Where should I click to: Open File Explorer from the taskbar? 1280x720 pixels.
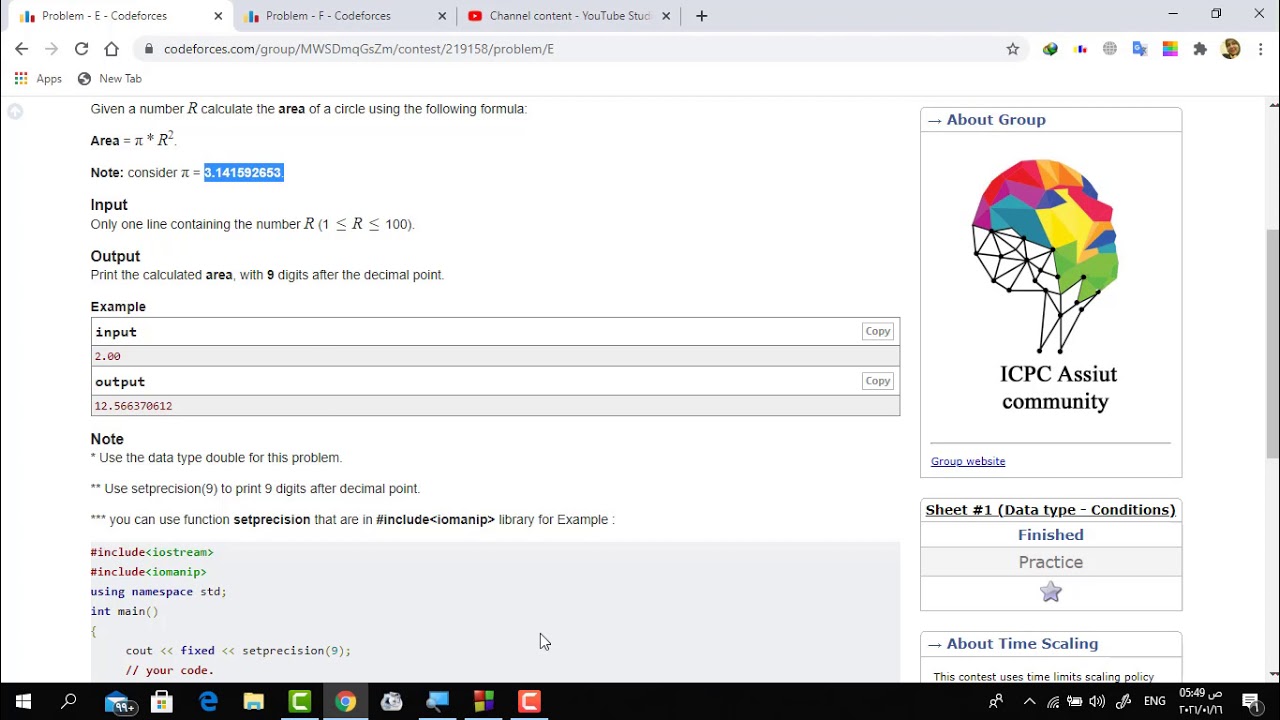click(x=254, y=702)
